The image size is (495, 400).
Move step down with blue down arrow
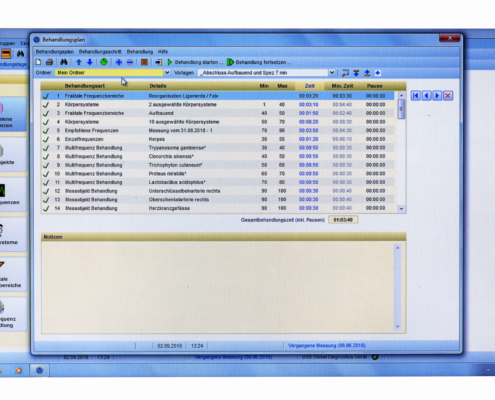90,62
